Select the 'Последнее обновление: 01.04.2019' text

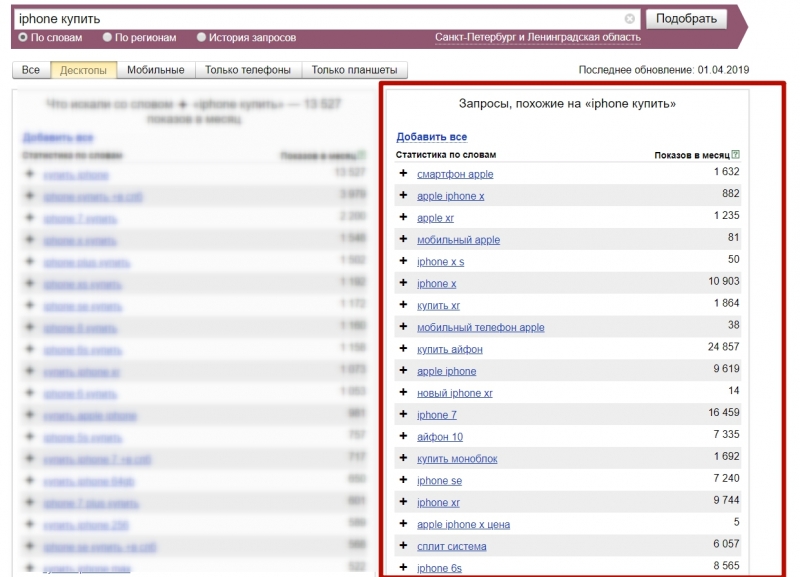(x=664, y=70)
